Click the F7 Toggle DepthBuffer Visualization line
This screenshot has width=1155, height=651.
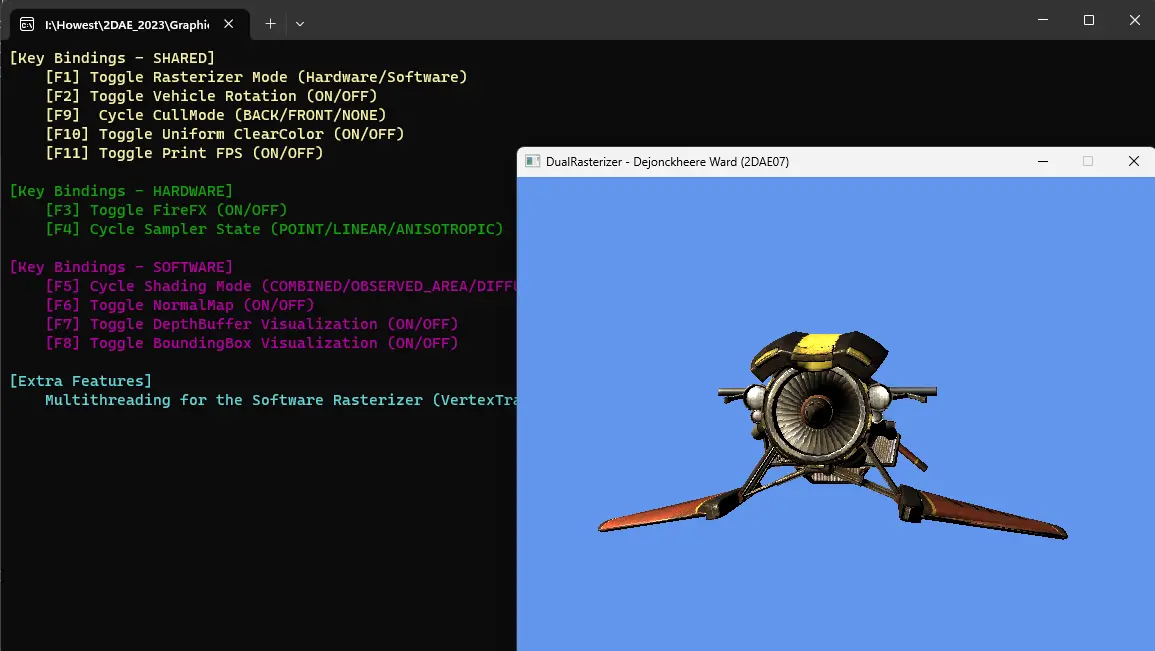click(251, 324)
